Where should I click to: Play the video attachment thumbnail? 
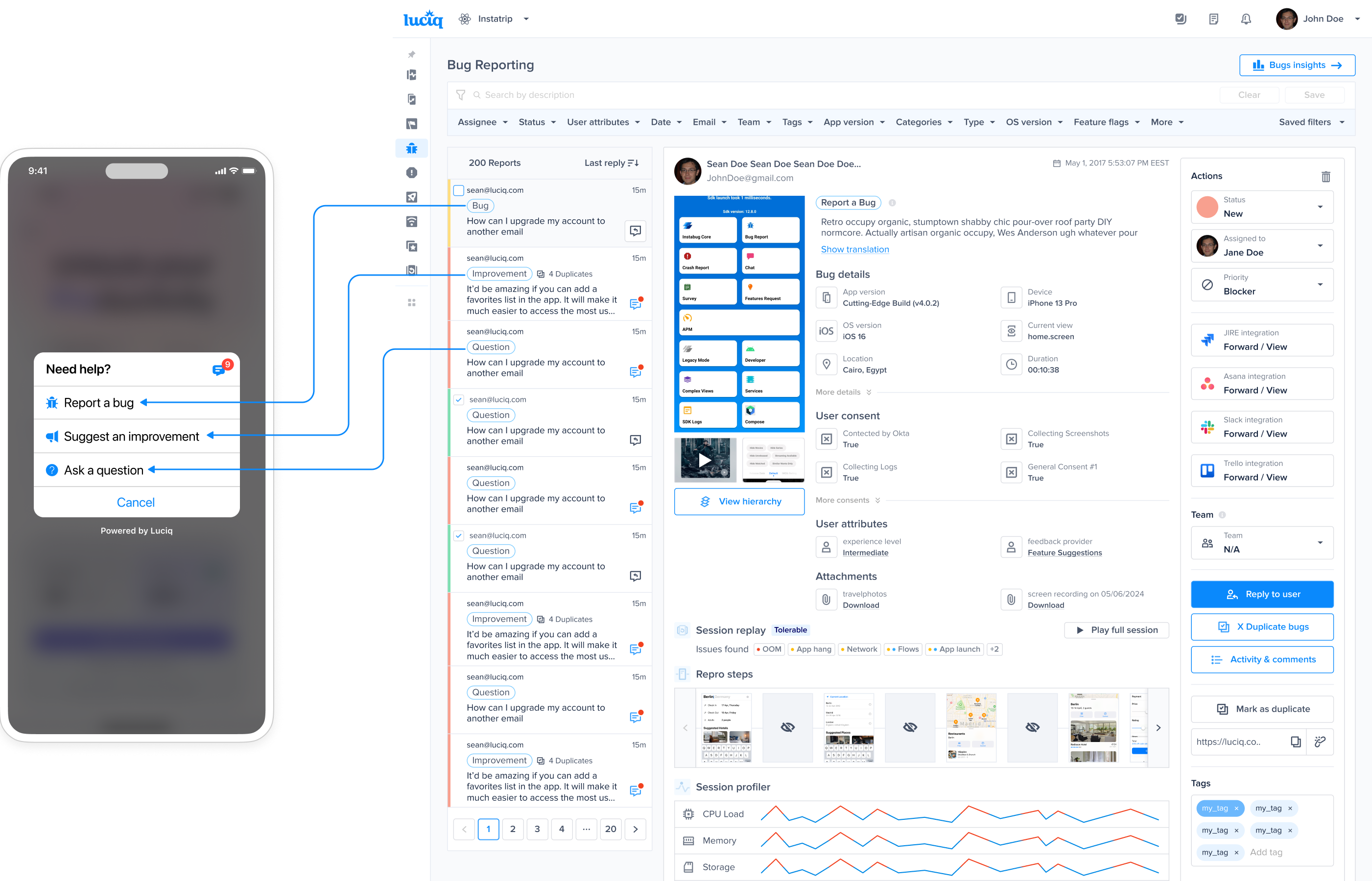[x=705, y=460]
